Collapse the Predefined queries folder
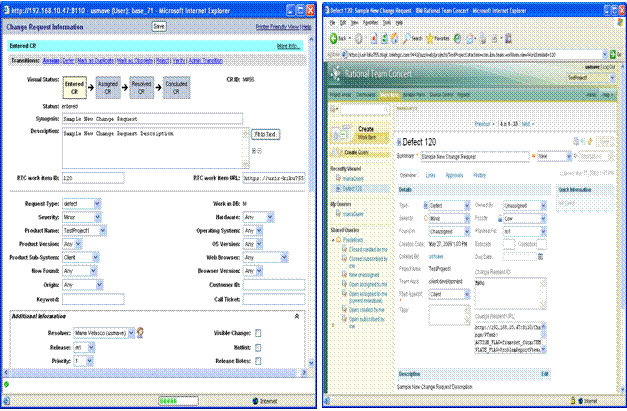Screen dimensions: 627x411 point(333,240)
